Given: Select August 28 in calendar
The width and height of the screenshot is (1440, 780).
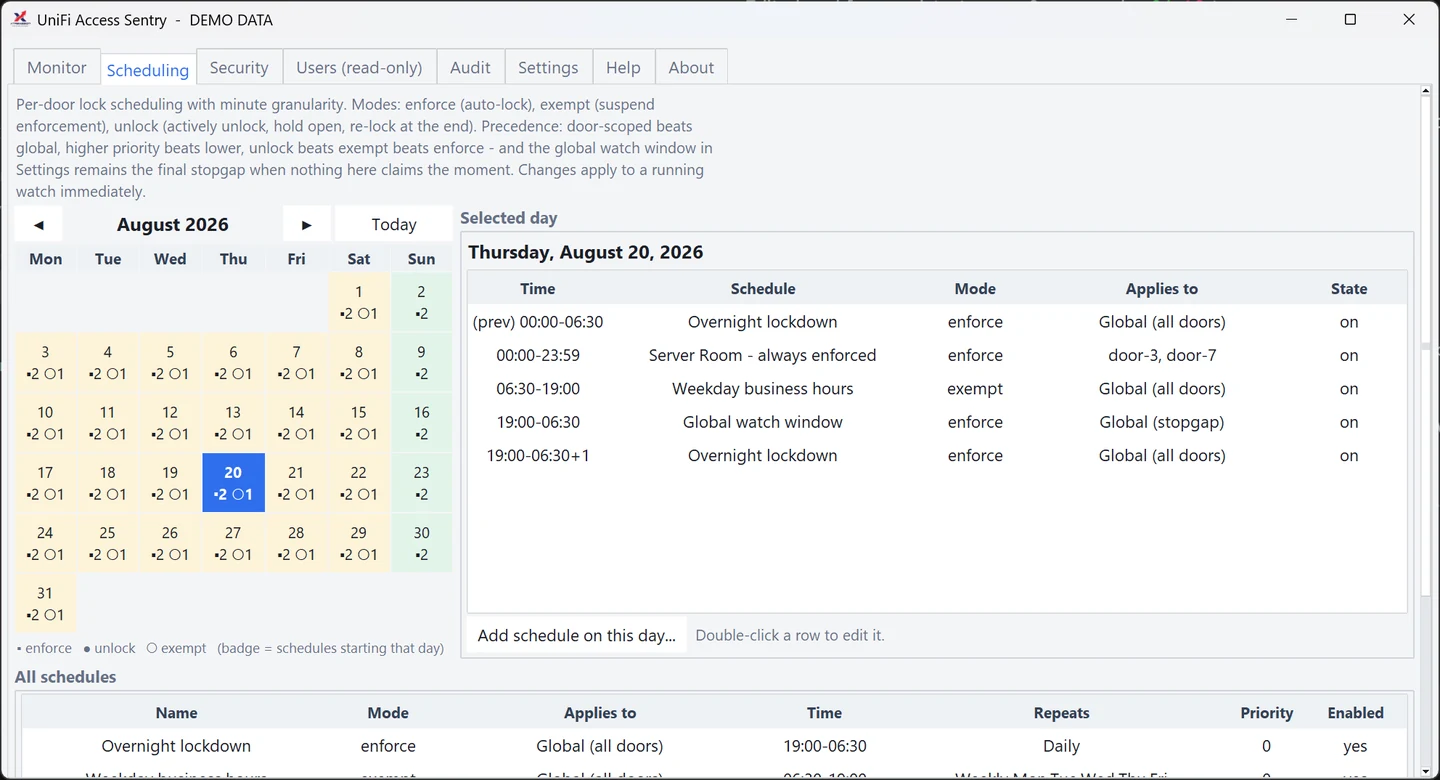Looking at the screenshot, I should click(296, 543).
